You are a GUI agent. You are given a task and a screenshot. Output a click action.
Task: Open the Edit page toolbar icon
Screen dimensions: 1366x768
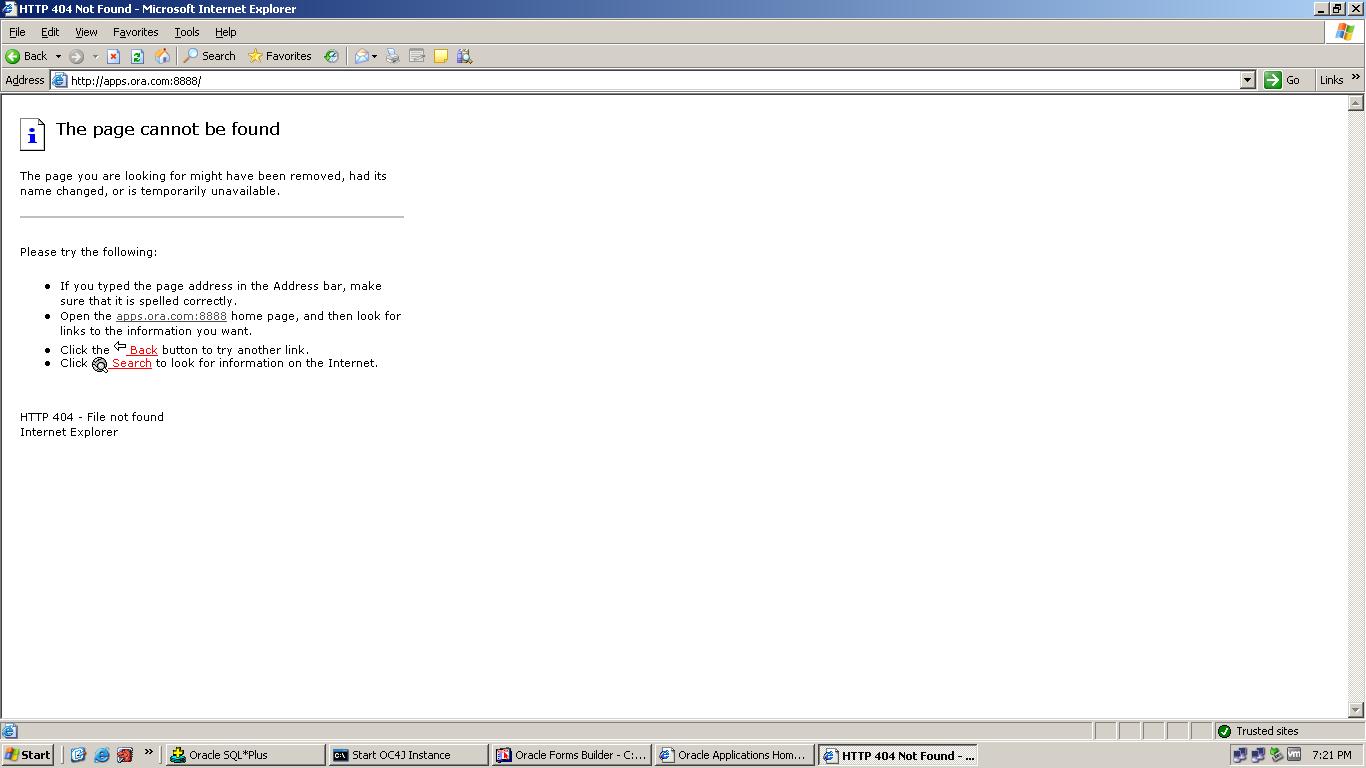417,56
